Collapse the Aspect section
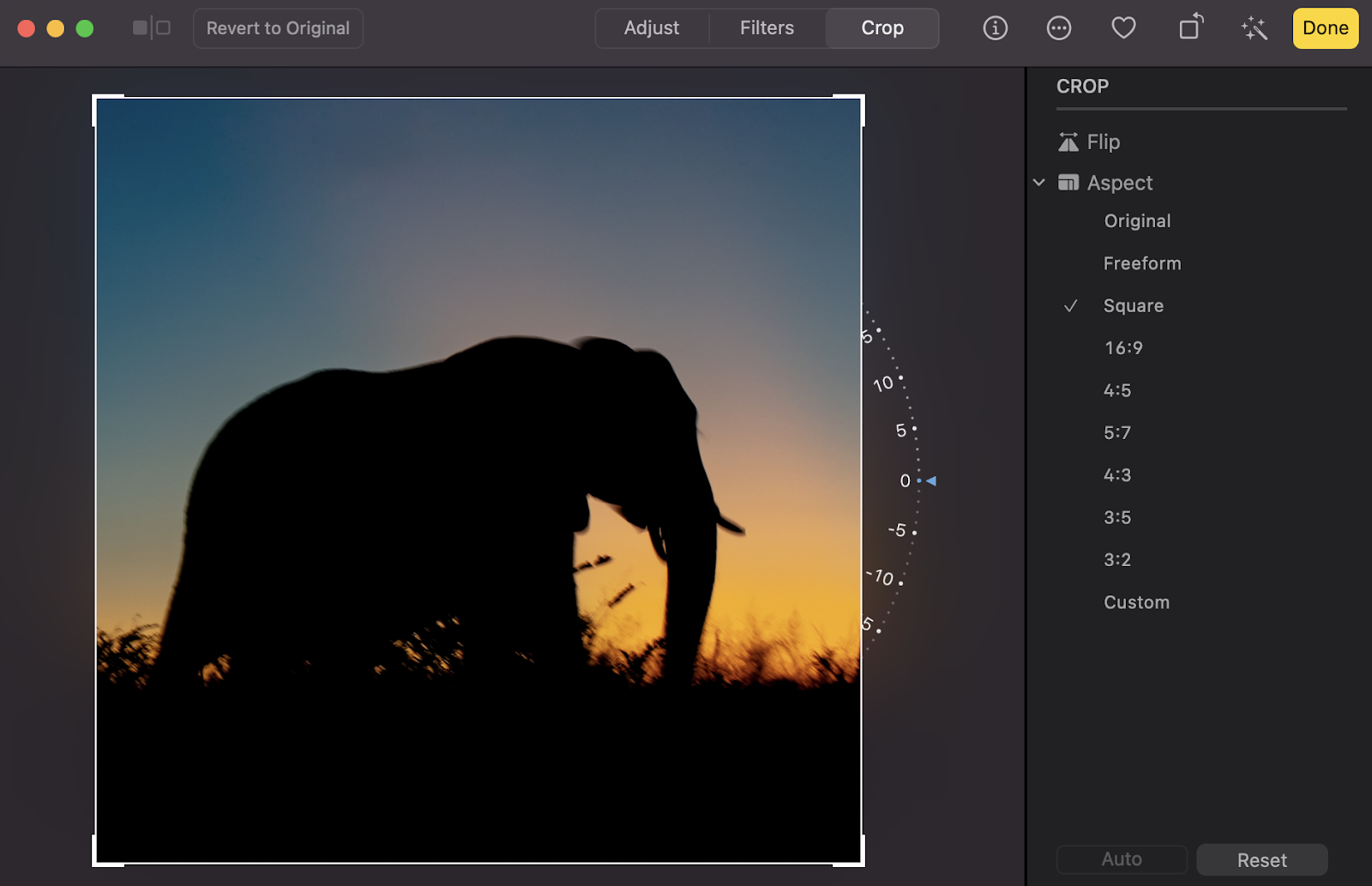This screenshot has width=1372, height=886. click(x=1038, y=183)
